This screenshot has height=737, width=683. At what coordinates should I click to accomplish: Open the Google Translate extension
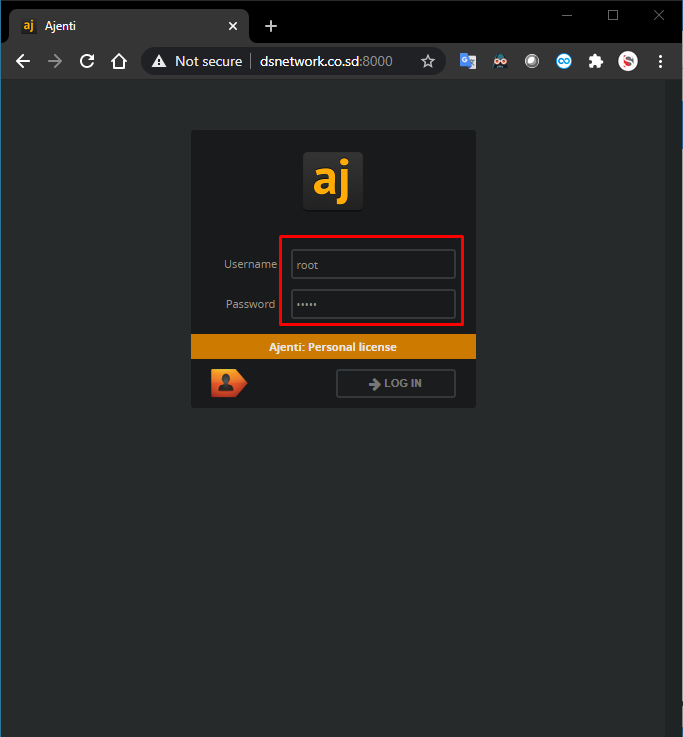468,61
